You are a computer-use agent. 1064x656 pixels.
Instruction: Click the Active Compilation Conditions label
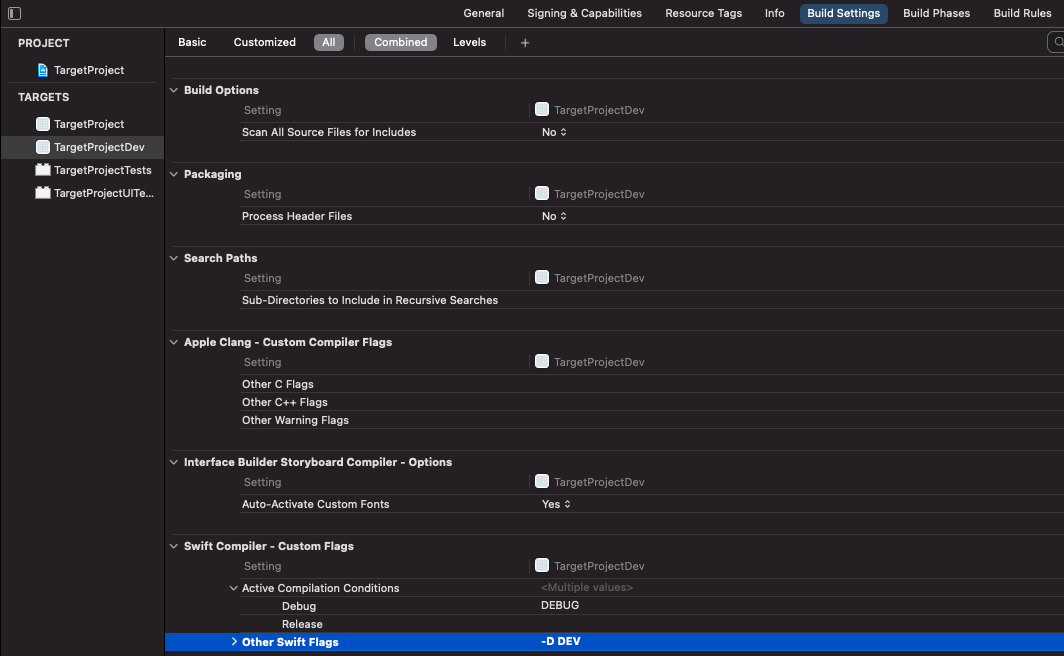(320, 588)
